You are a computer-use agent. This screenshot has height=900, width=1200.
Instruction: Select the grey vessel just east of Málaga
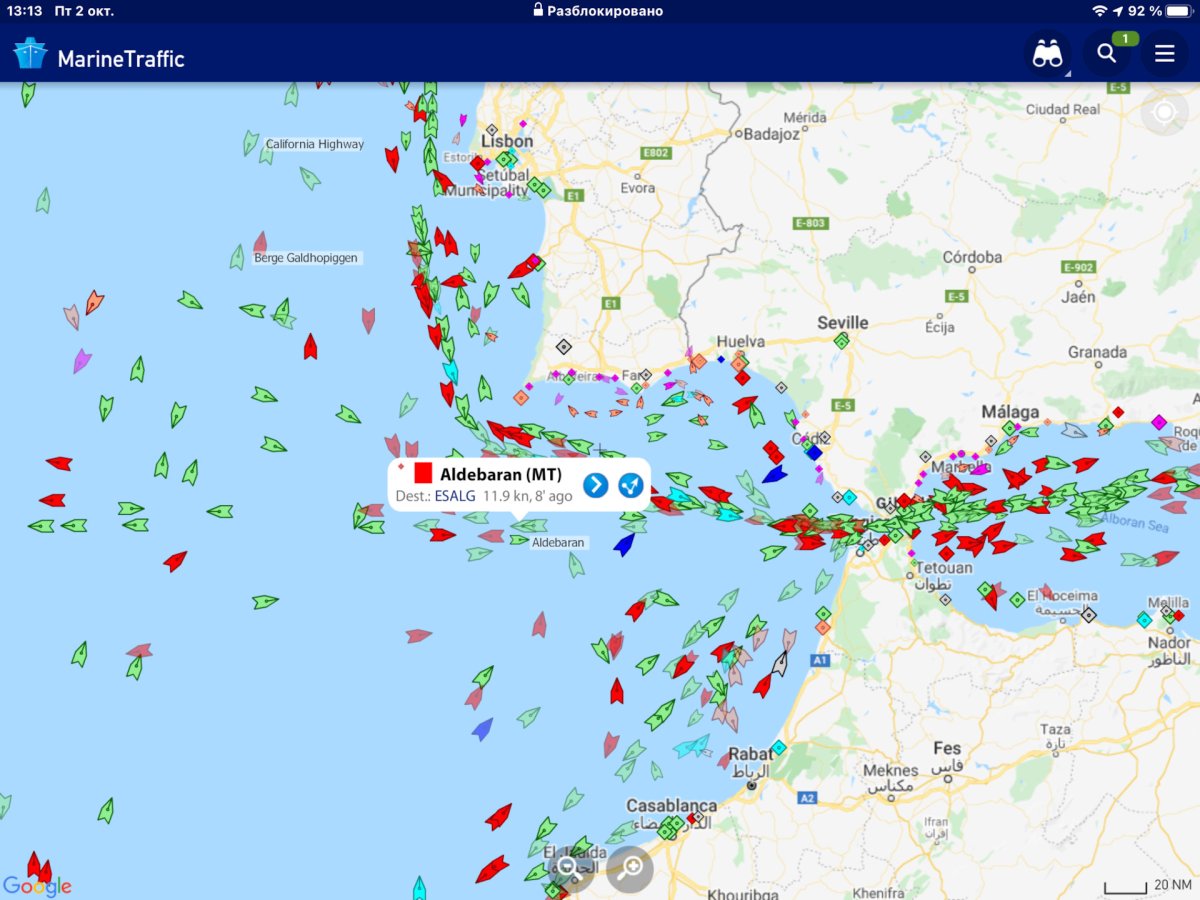point(1074,431)
